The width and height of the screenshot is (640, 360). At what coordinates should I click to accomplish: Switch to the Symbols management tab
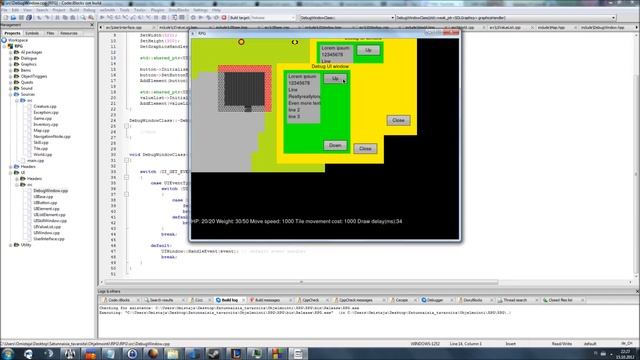tap(32, 33)
